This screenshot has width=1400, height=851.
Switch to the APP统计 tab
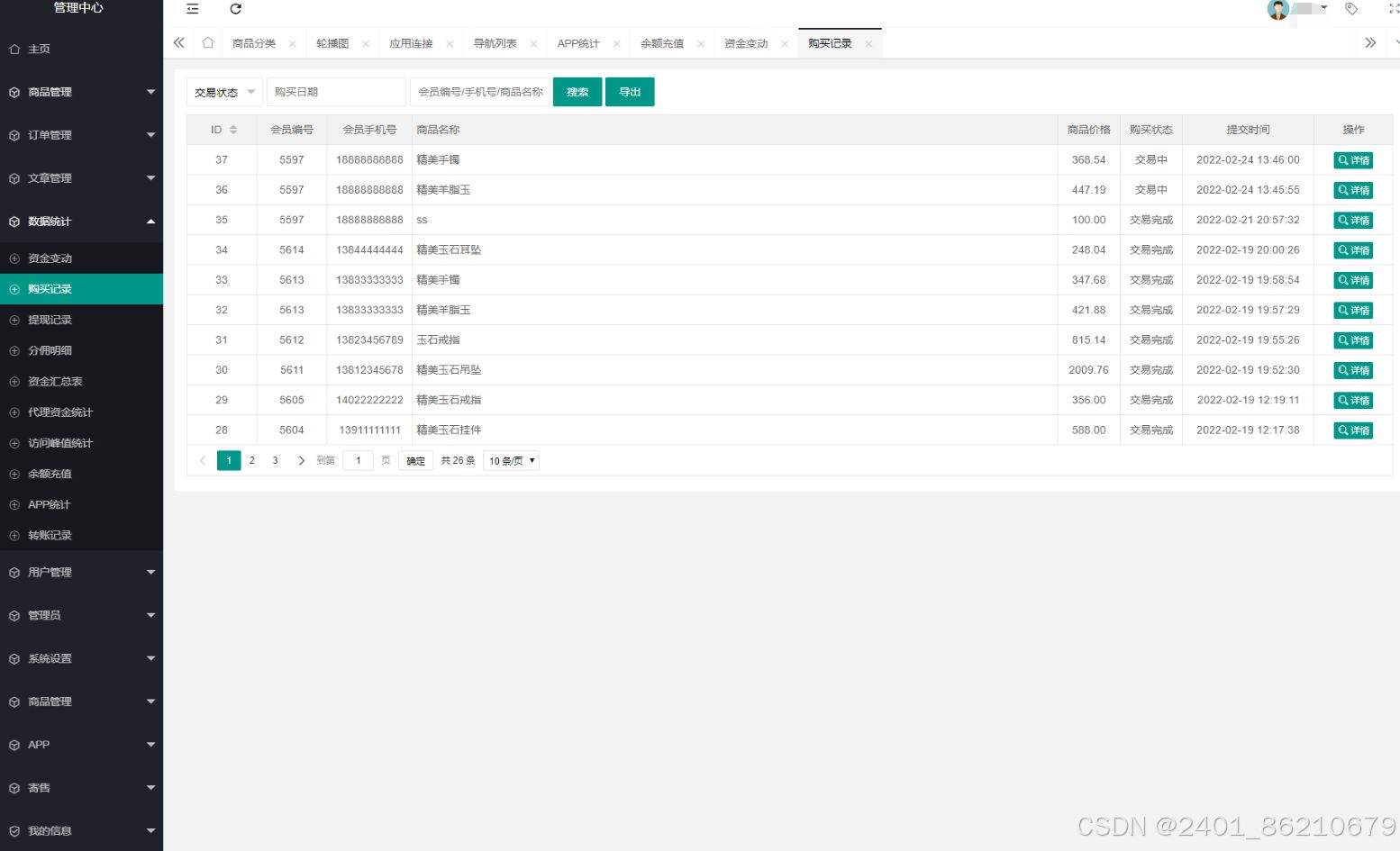579,41
